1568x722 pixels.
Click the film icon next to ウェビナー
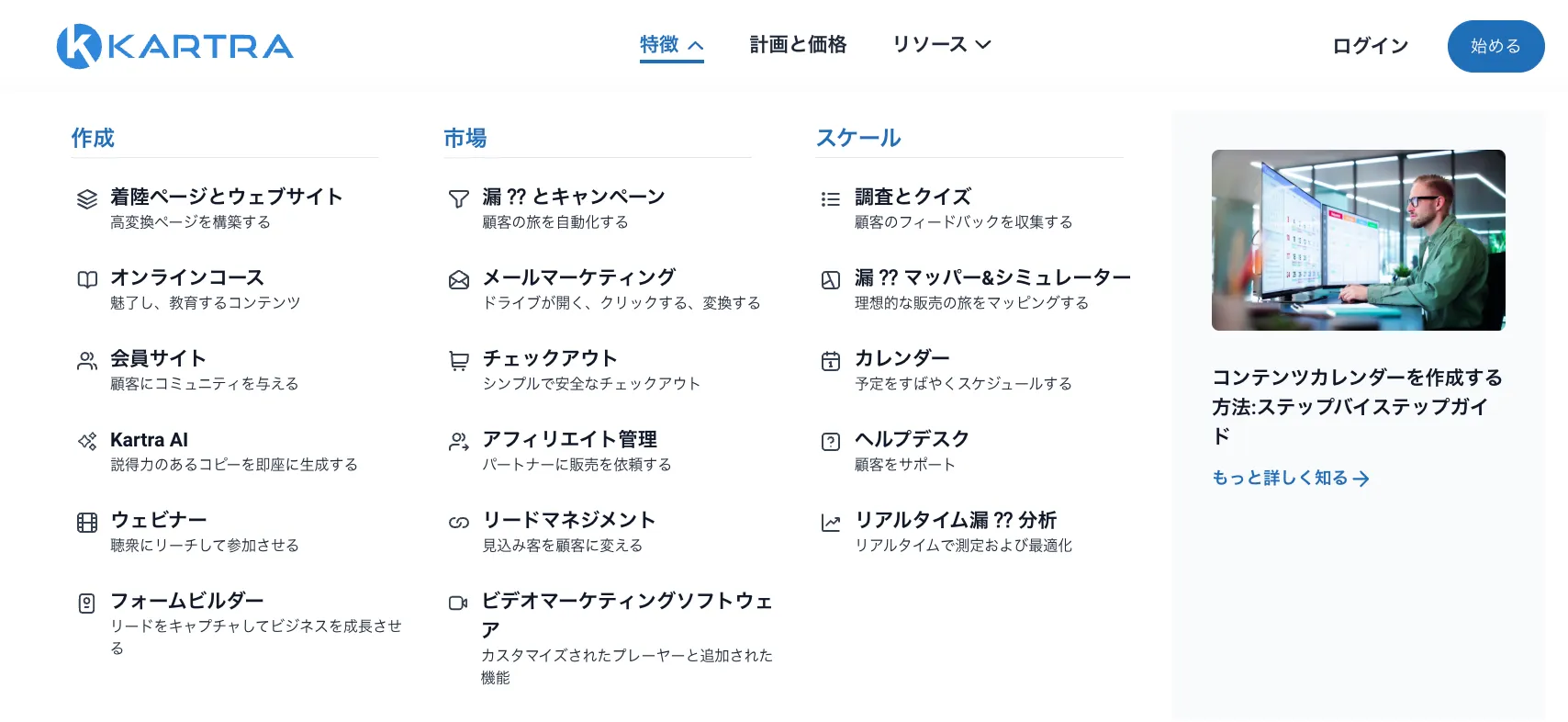(87, 523)
